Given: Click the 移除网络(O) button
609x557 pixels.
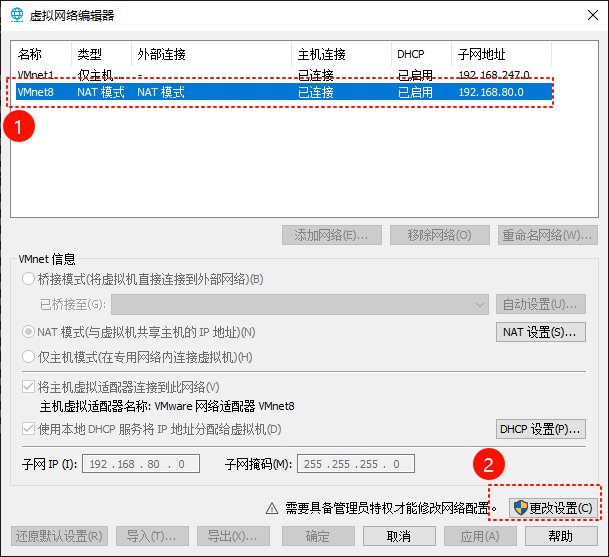Looking at the screenshot, I should pos(440,235).
